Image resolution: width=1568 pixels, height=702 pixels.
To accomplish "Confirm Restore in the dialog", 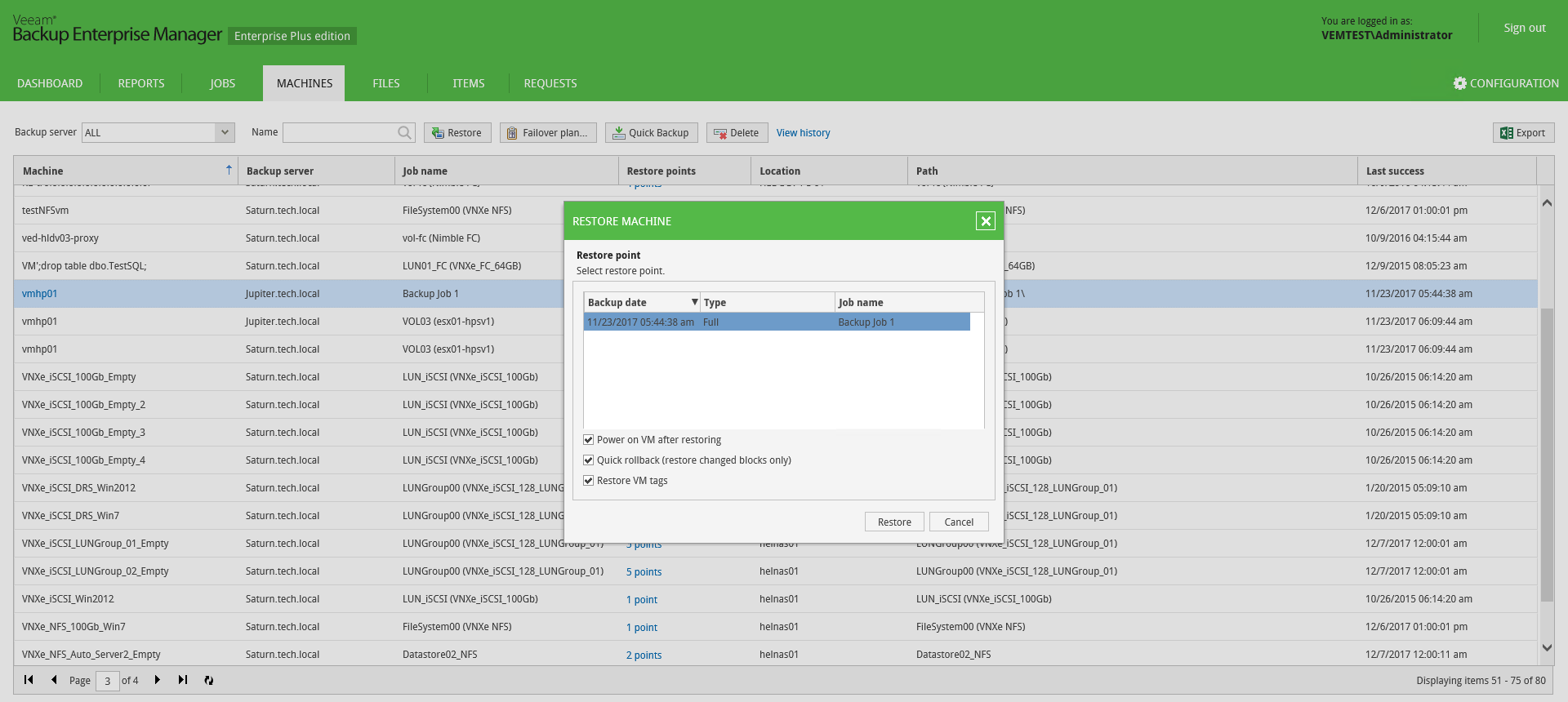I will pyautogui.click(x=894, y=522).
